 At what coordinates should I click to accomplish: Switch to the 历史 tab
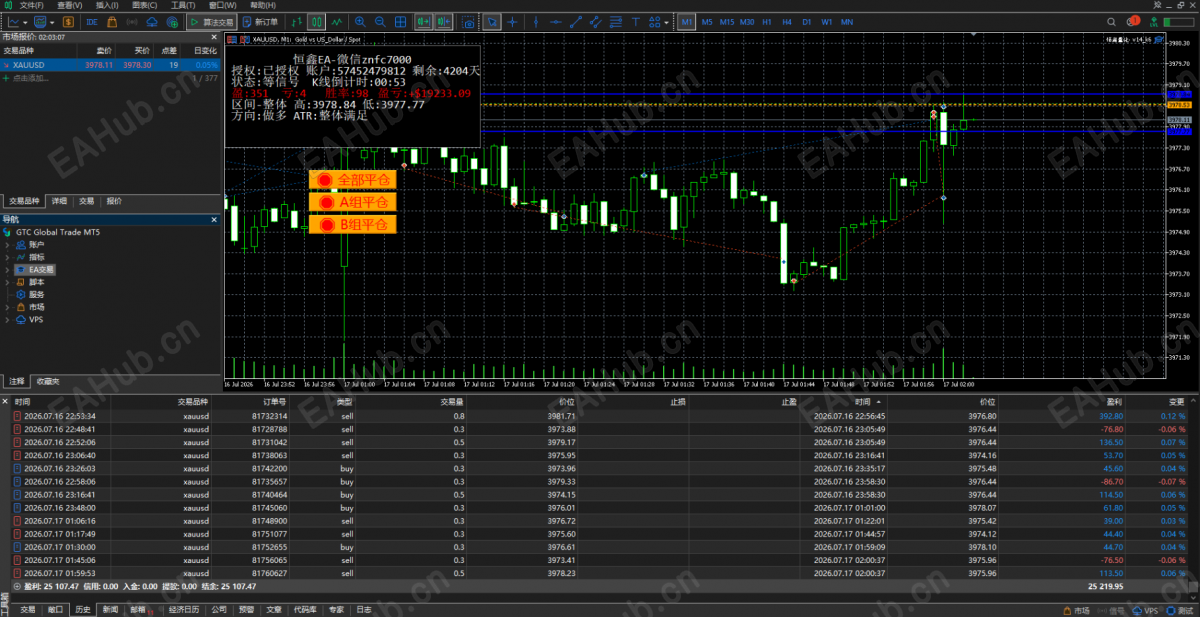(x=83, y=609)
